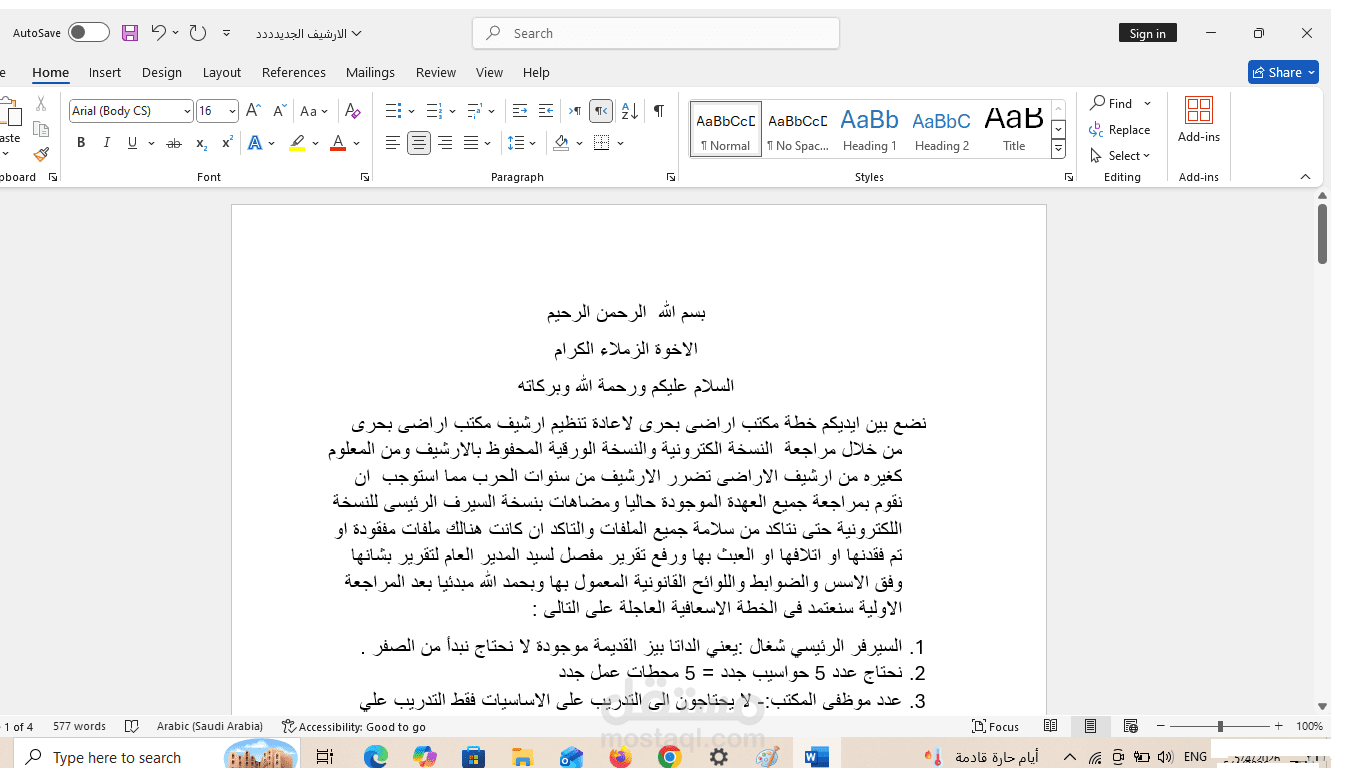Redo the last action
This screenshot has width=1366, height=768.
click(198, 33)
